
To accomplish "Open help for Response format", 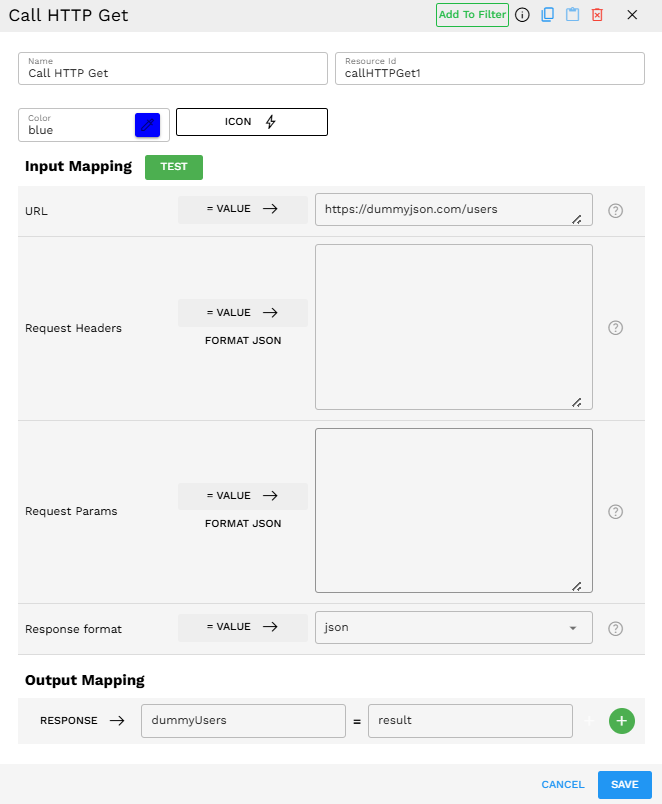I will coord(616,628).
